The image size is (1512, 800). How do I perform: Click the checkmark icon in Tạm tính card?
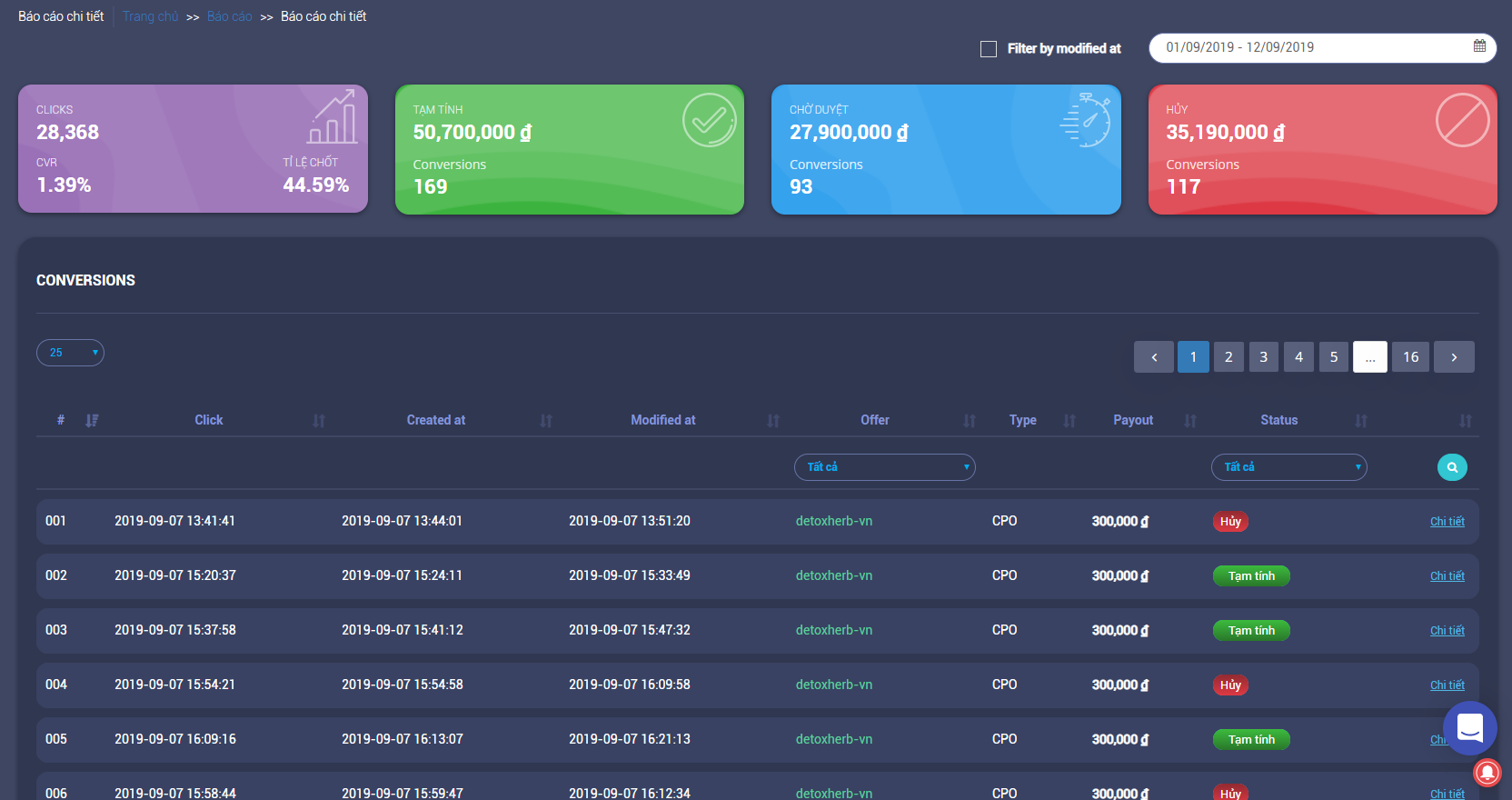coord(710,120)
